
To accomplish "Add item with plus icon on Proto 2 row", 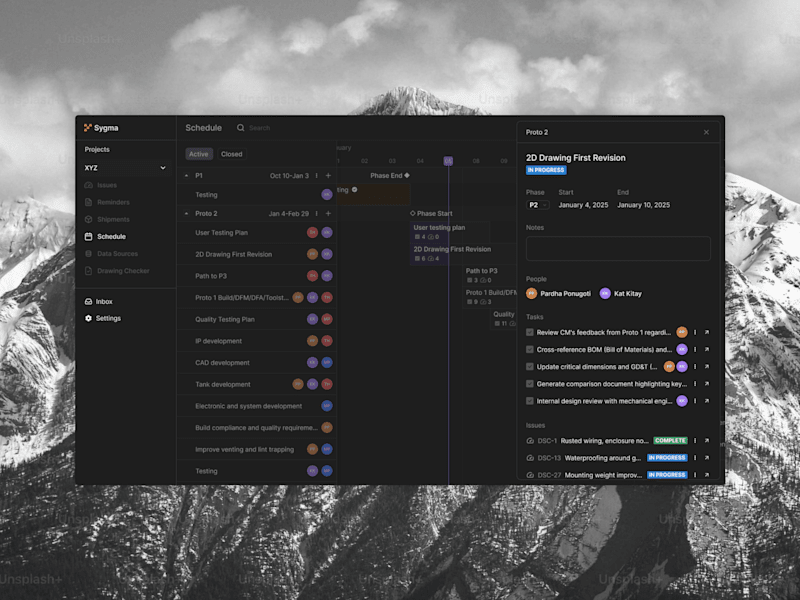I will tap(328, 214).
